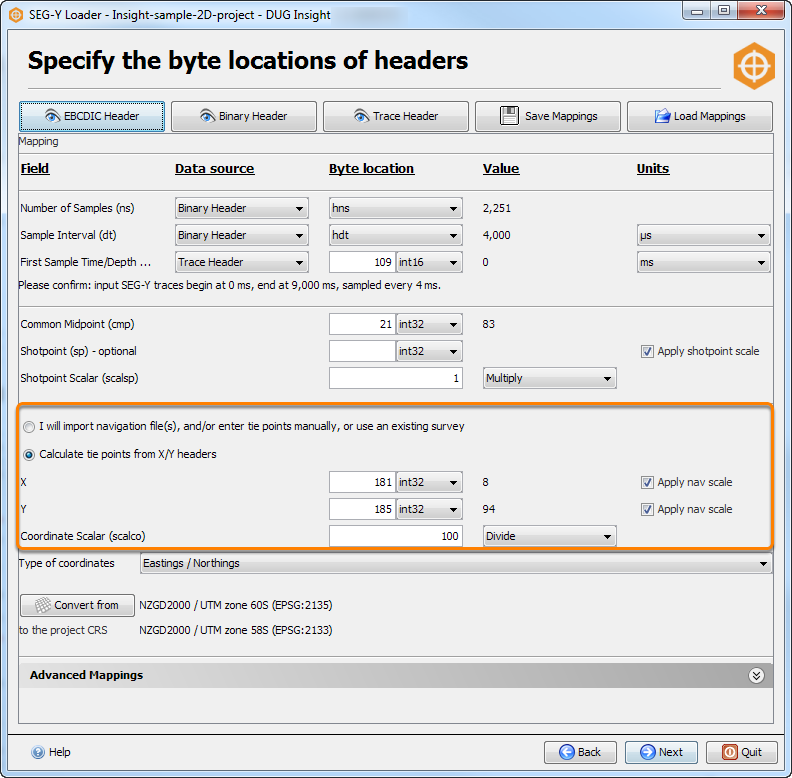This screenshot has height=778, width=792.
Task: Select import navigation files radio option
Action: pos(29,427)
